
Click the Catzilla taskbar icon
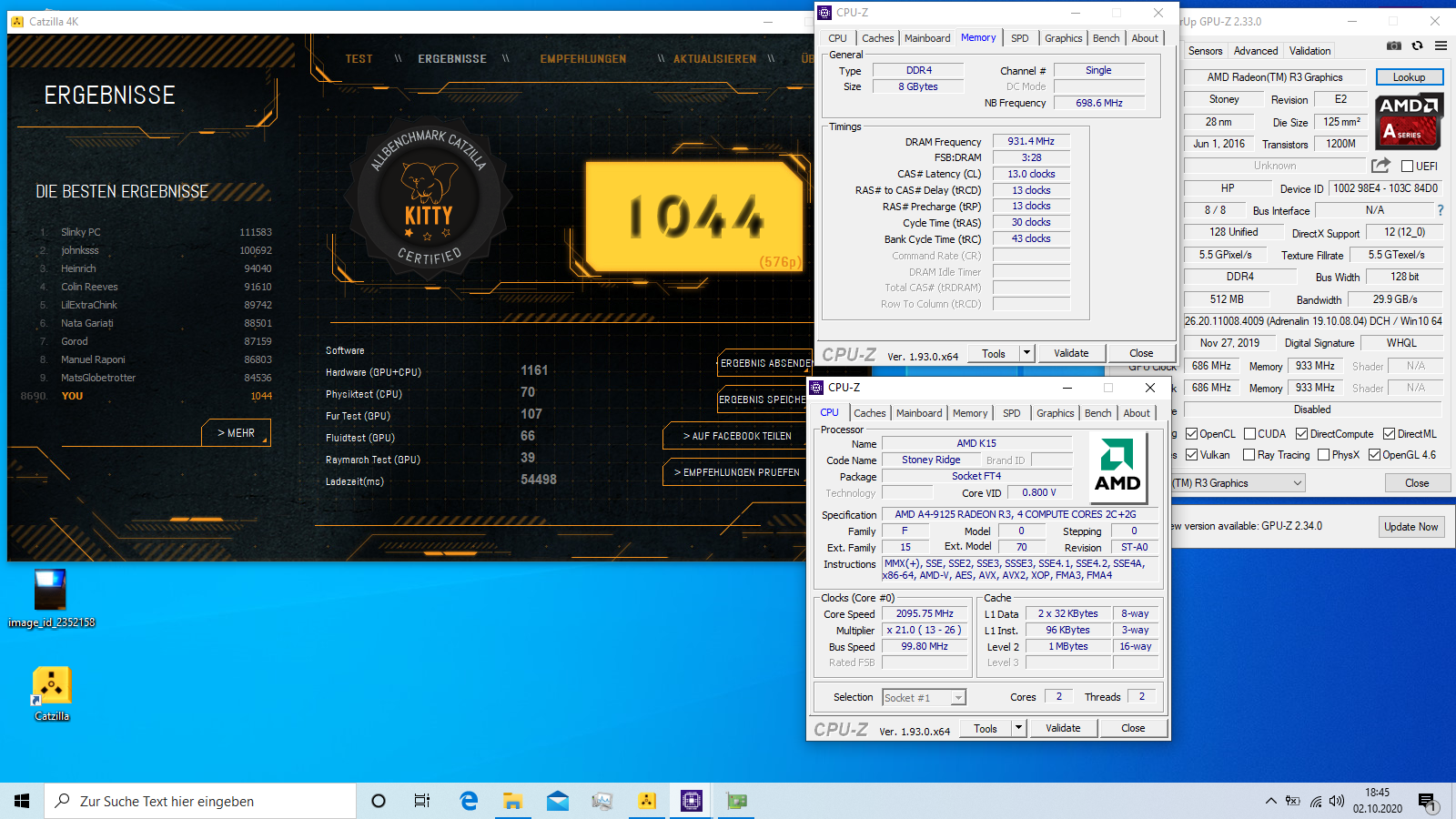(647, 801)
